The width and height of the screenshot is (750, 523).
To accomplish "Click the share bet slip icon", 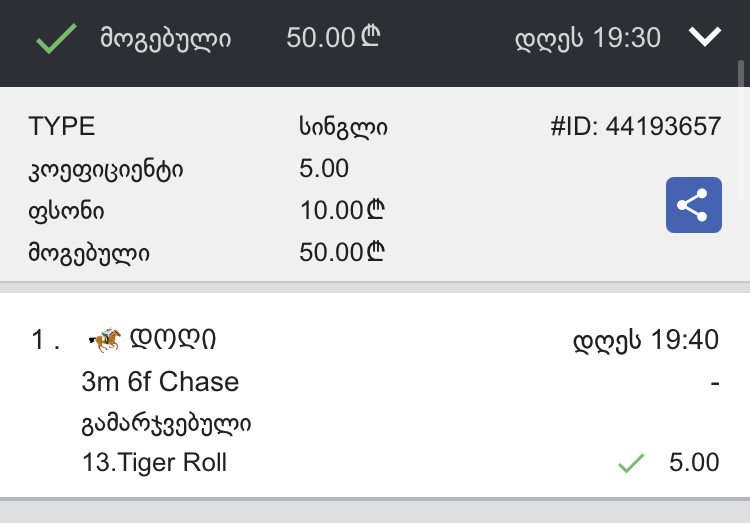I will (x=693, y=206).
